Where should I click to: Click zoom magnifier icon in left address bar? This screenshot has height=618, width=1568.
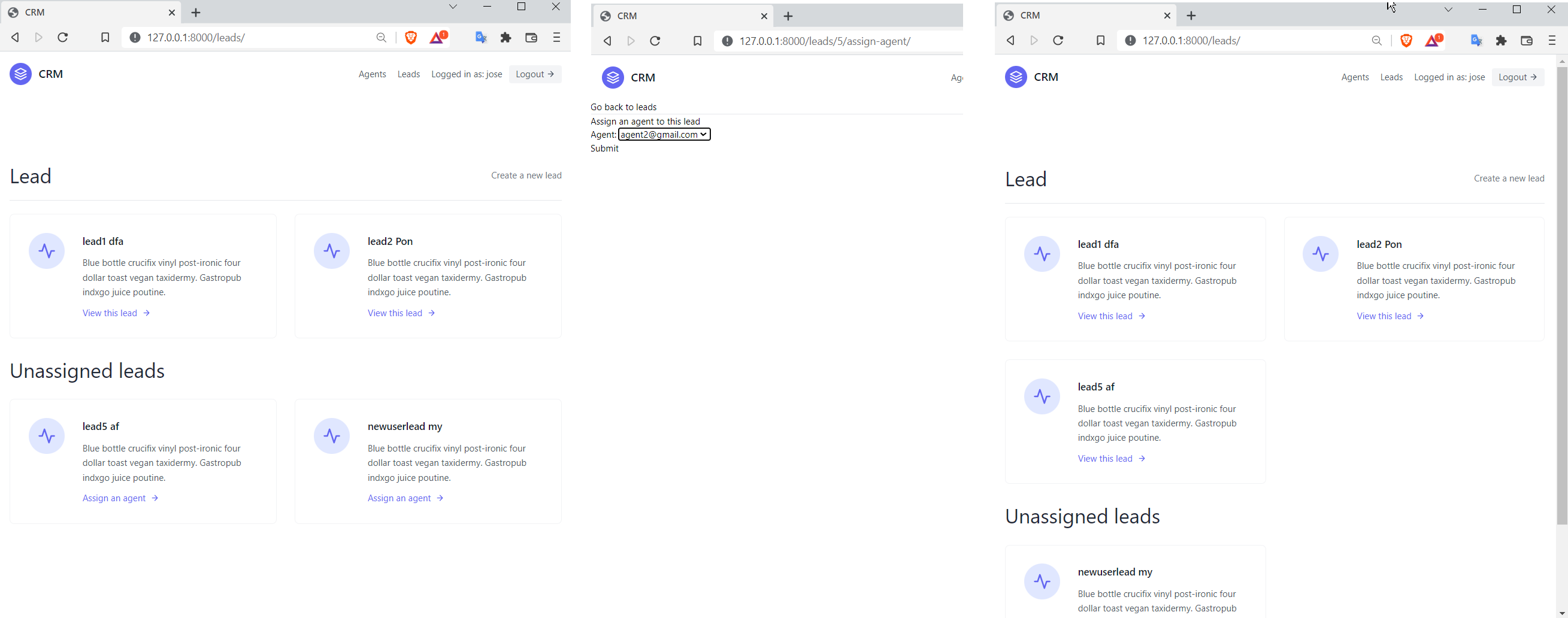pyautogui.click(x=381, y=38)
